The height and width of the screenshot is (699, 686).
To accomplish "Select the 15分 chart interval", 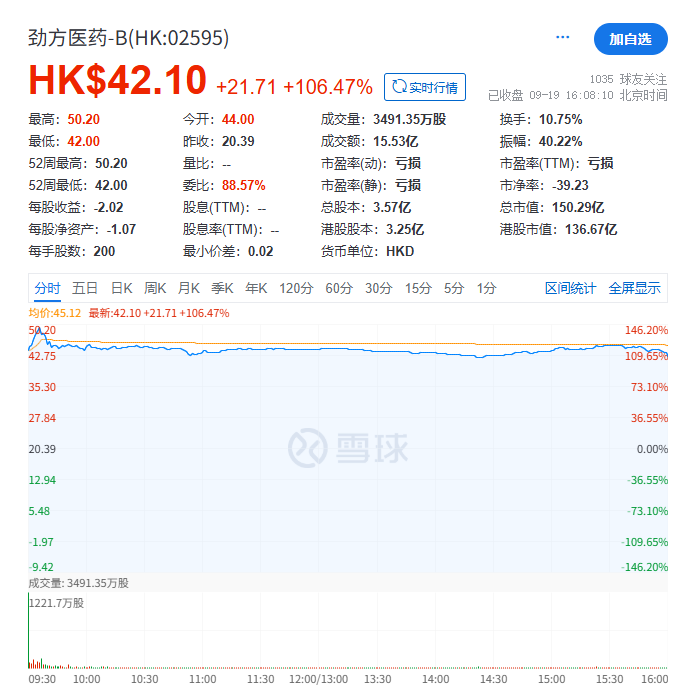I will coord(418,288).
